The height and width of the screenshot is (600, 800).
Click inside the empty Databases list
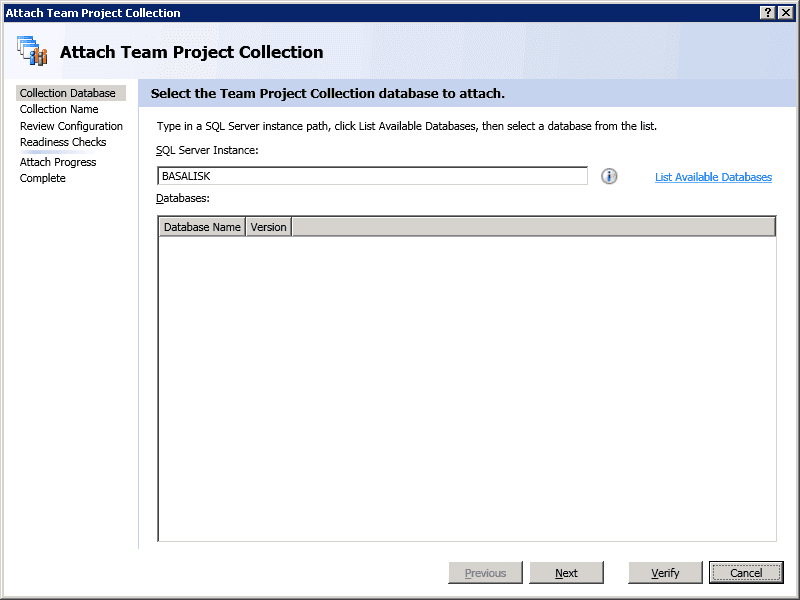tap(467, 388)
